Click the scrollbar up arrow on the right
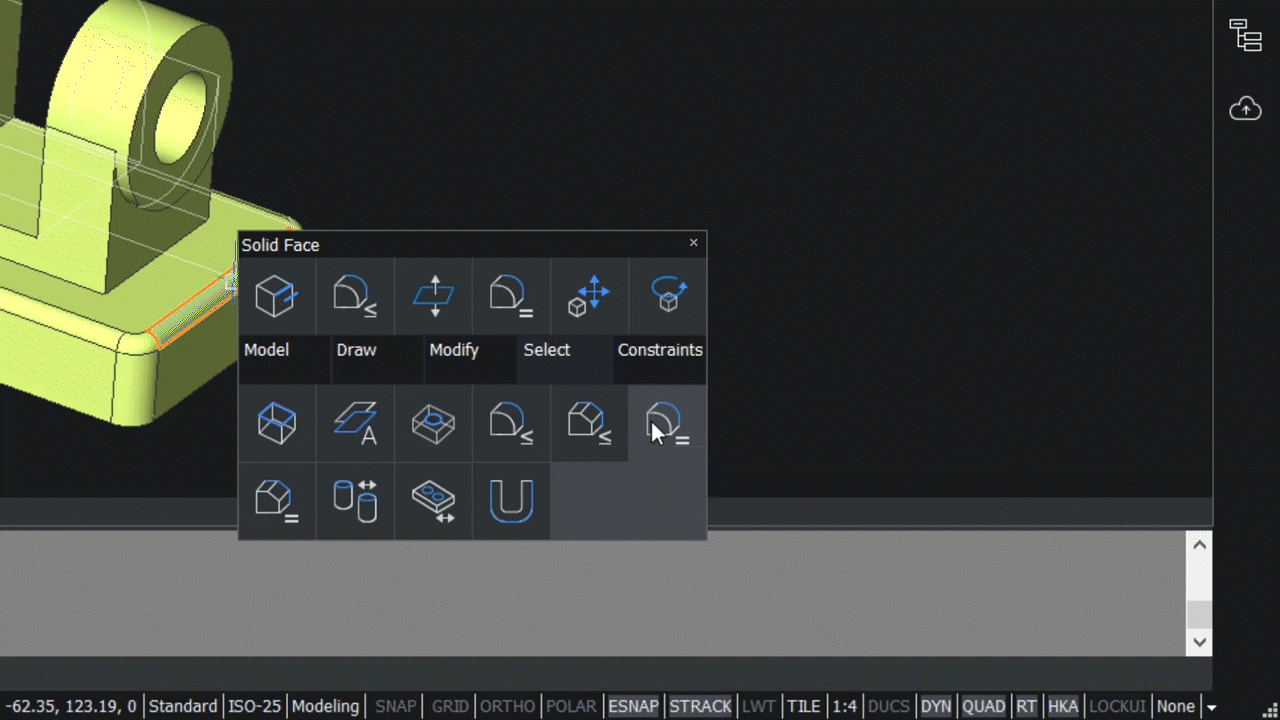1280x720 pixels. tap(1199, 544)
